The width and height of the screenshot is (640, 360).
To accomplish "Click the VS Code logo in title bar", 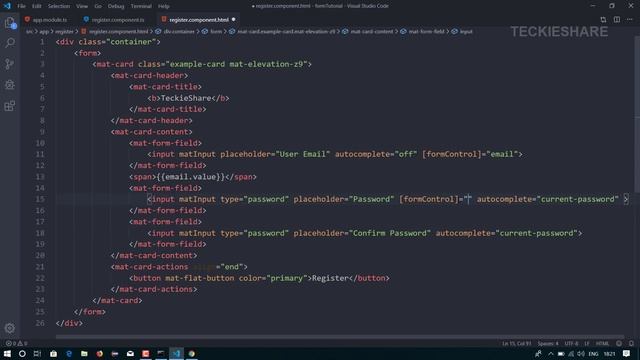I will click(7, 6).
